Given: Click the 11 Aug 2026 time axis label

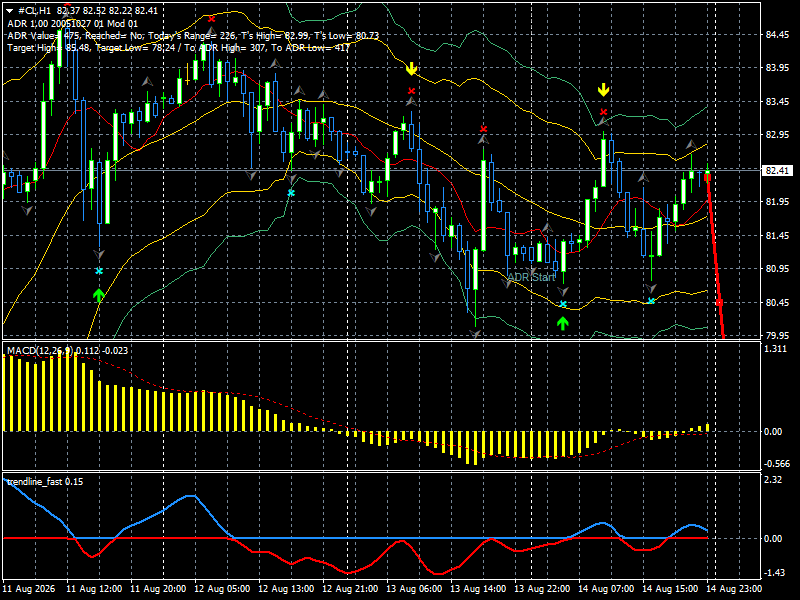Looking at the screenshot, I should coord(29,589).
